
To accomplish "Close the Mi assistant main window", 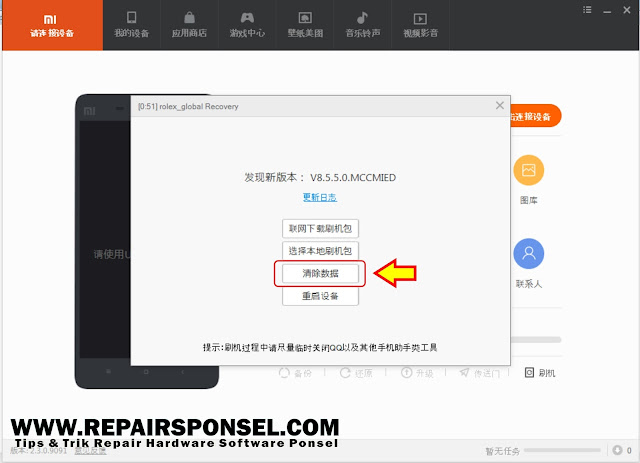I will (627, 10).
